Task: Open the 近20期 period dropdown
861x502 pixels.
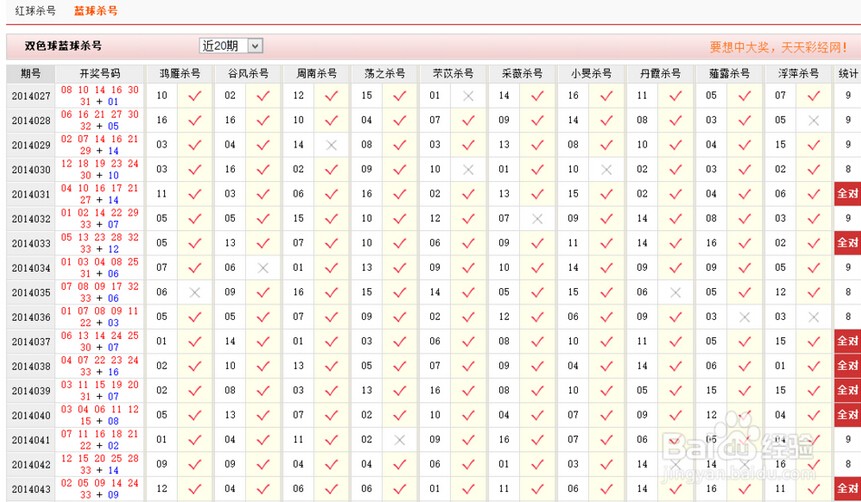Action: (x=230, y=46)
